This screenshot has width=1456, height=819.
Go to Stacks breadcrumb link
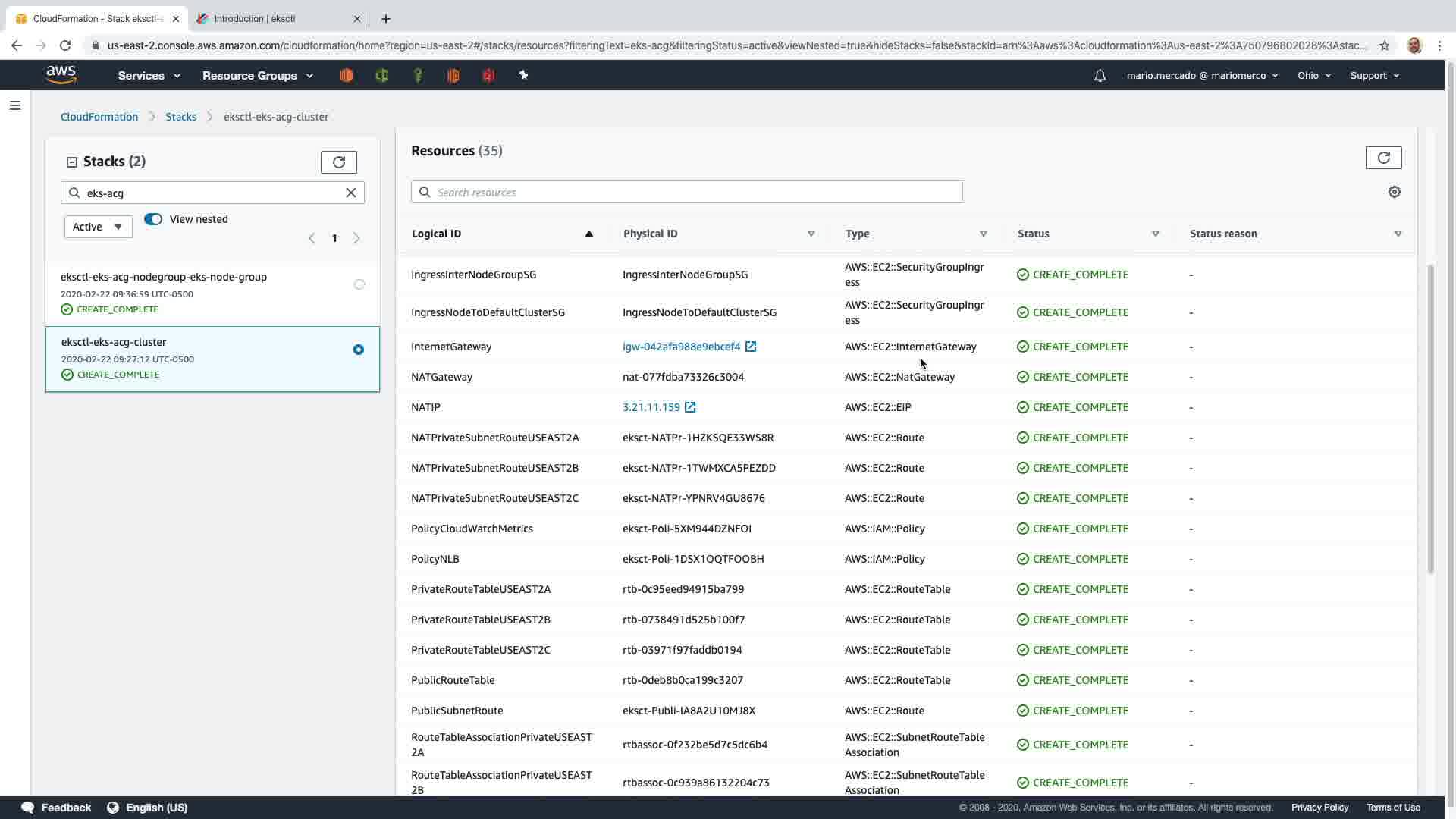click(180, 117)
